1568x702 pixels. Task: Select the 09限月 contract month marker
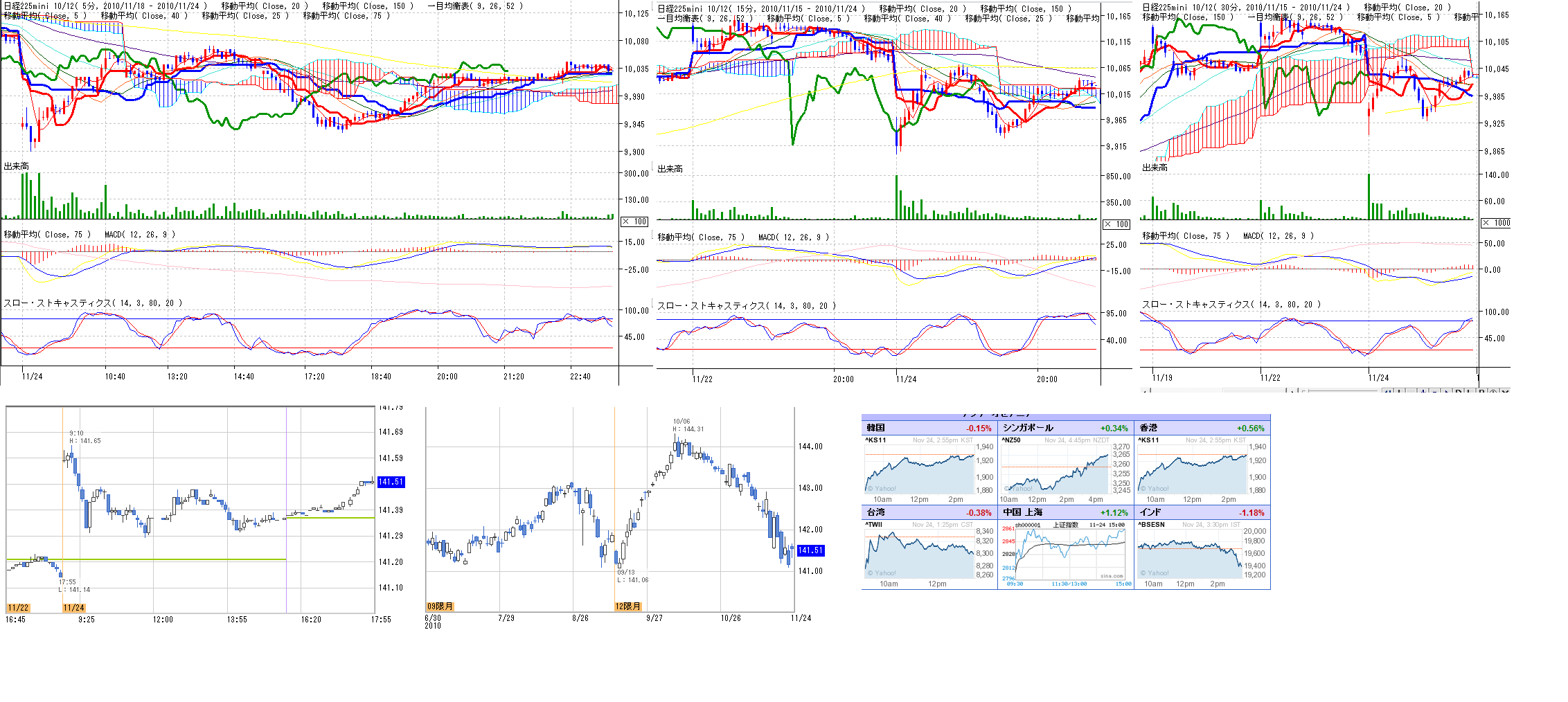click(440, 606)
